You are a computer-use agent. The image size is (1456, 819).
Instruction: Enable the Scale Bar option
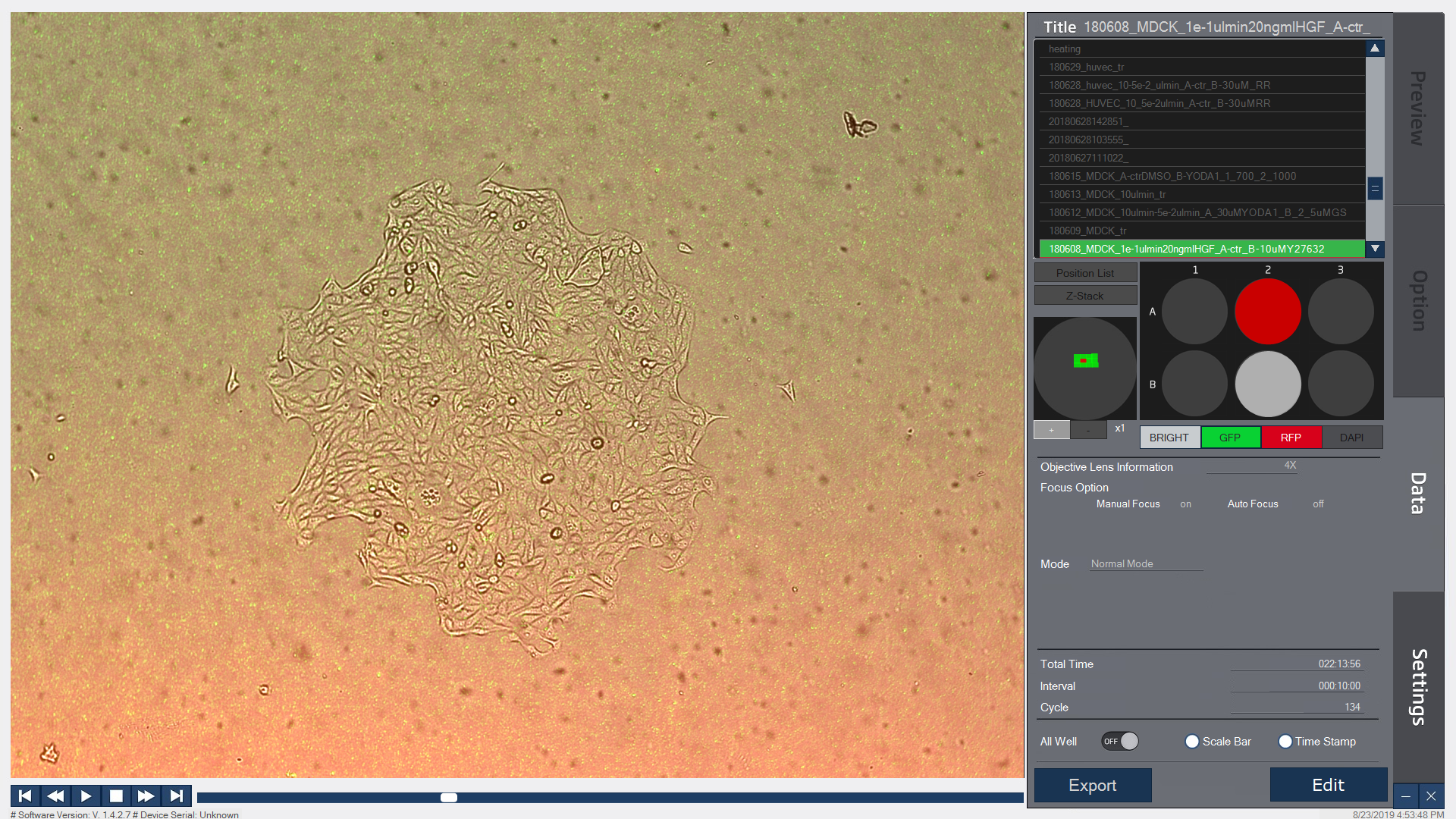[1192, 742]
